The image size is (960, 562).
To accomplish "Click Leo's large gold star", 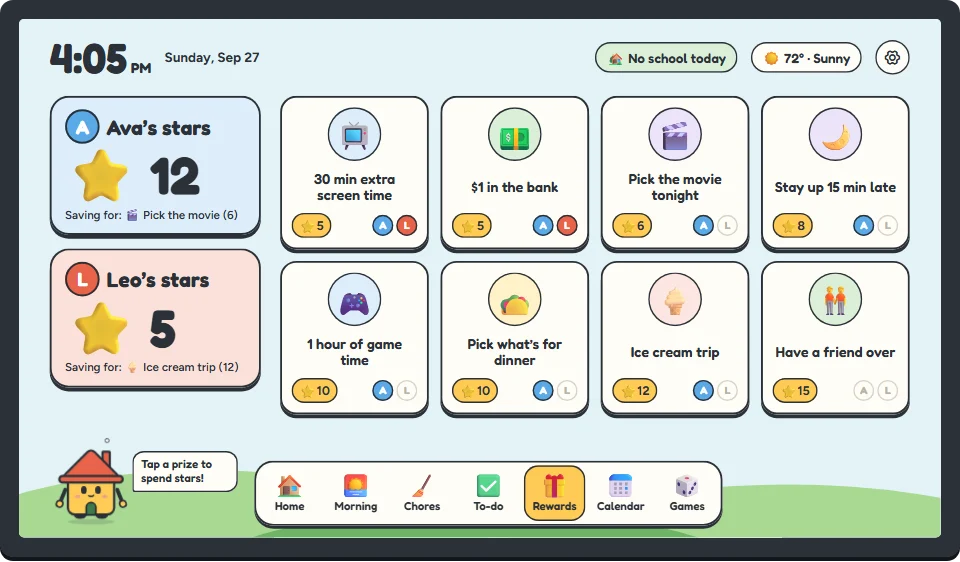I will click(x=101, y=329).
